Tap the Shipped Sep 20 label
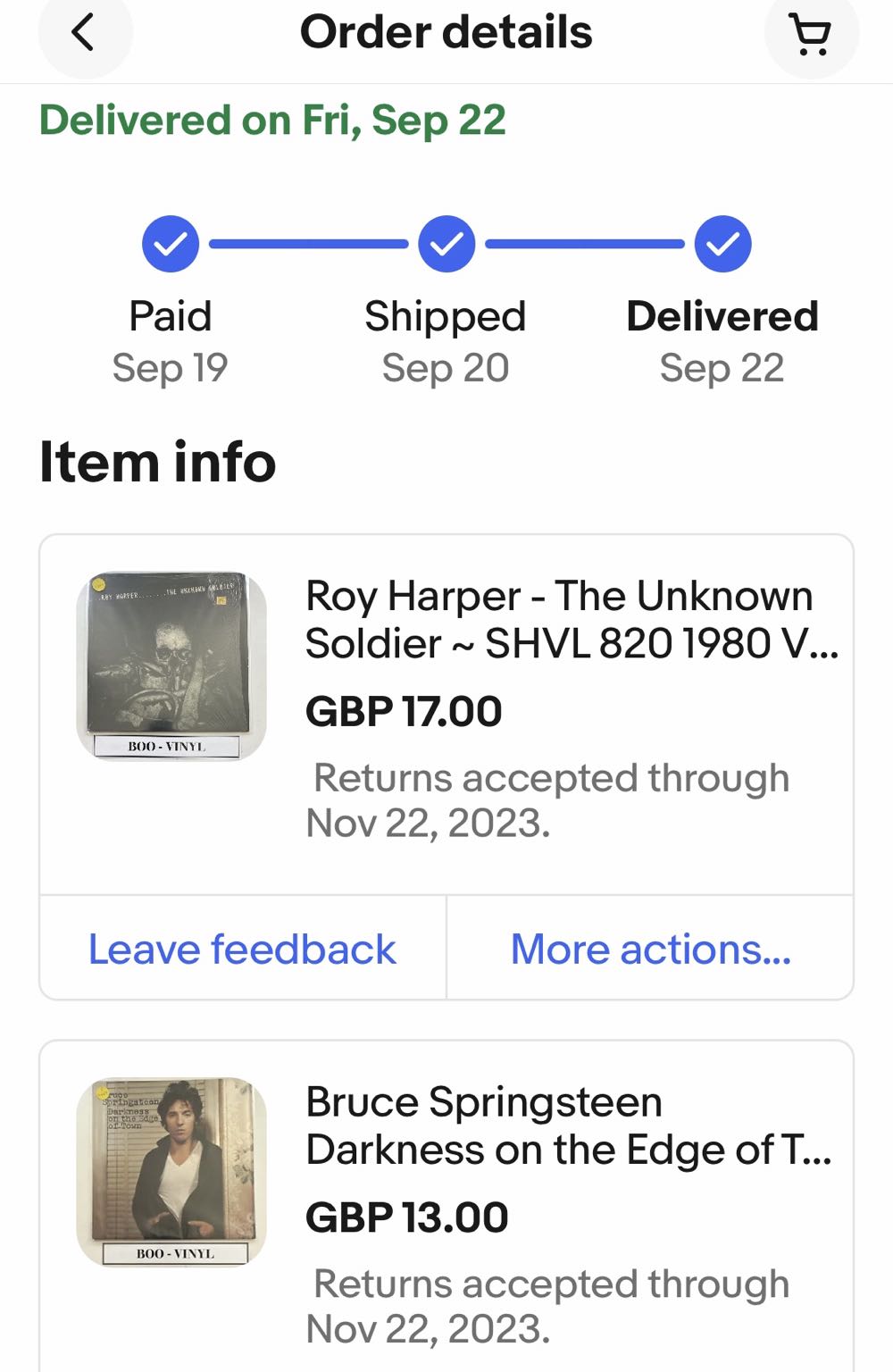Image resolution: width=893 pixels, height=1372 pixels. click(446, 342)
